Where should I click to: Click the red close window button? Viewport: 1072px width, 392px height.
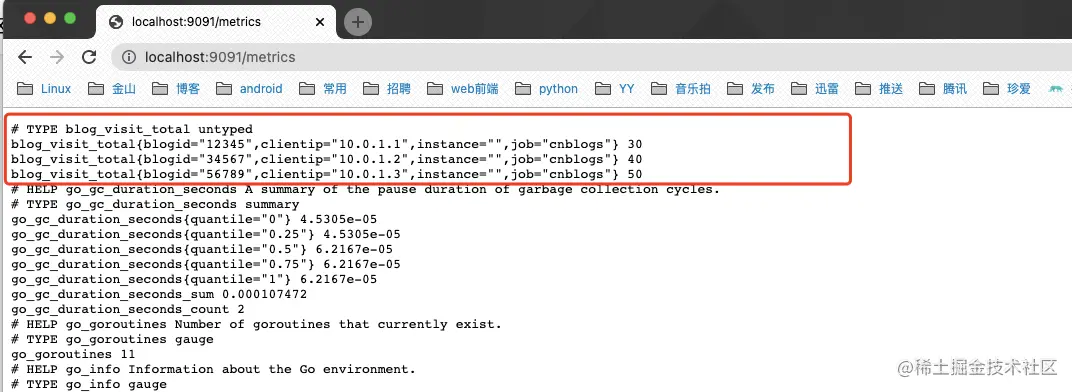point(30,18)
